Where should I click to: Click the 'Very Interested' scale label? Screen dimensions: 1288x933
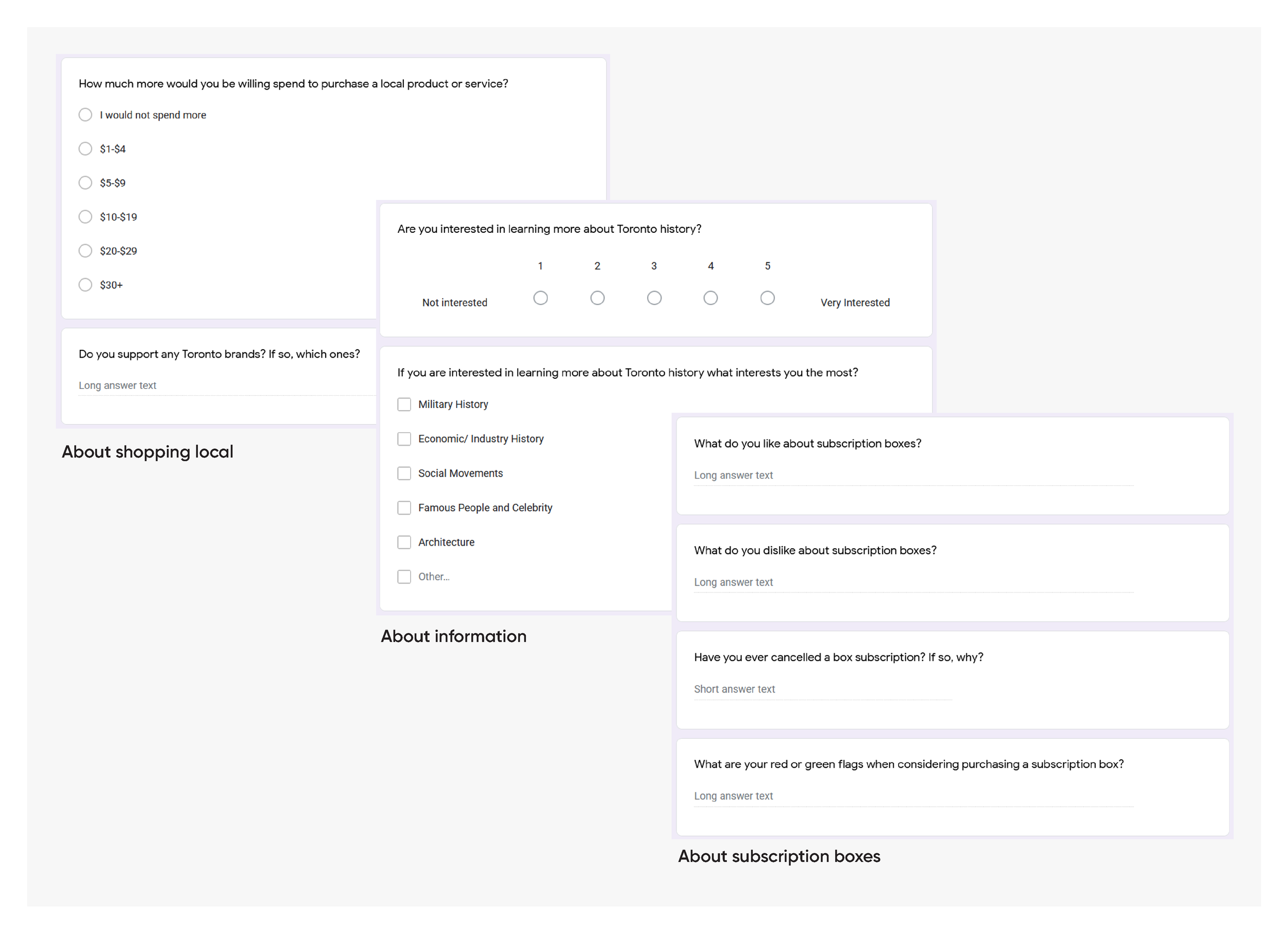(855, 303)
